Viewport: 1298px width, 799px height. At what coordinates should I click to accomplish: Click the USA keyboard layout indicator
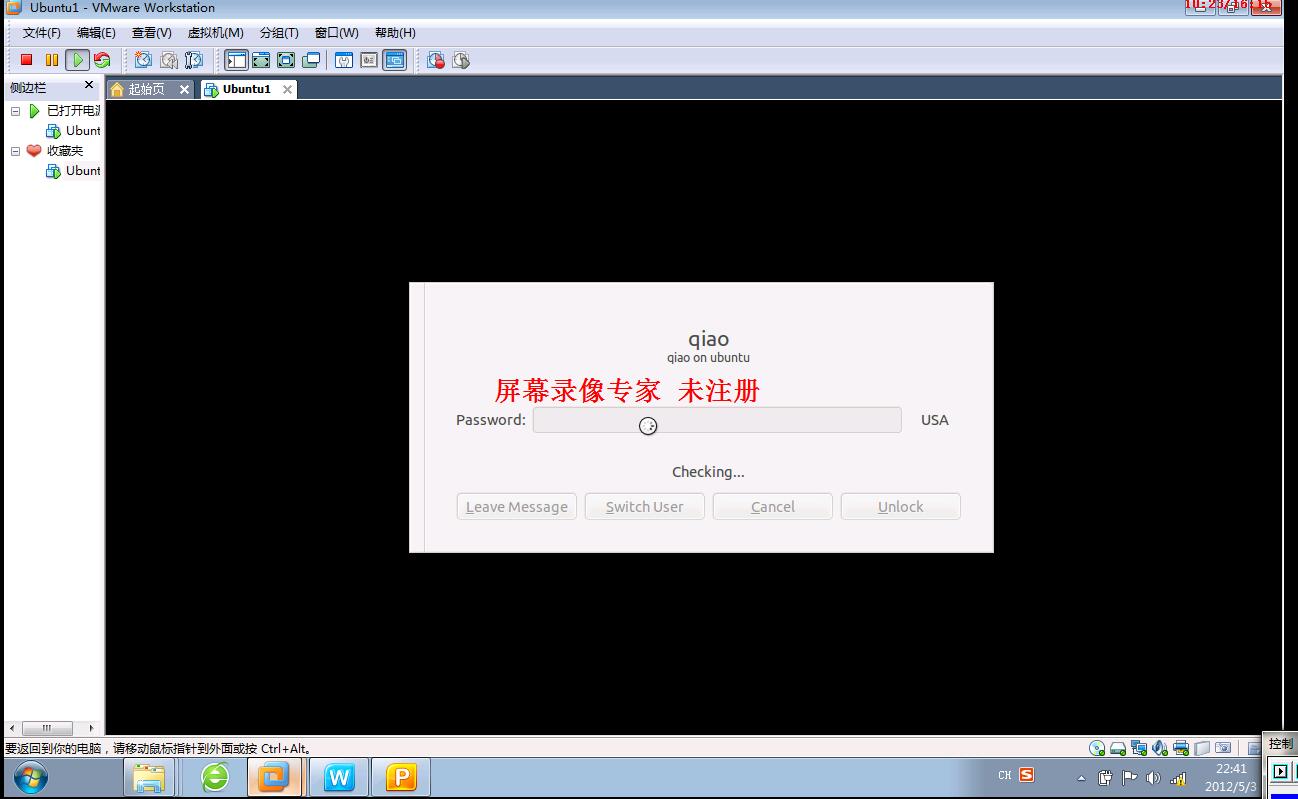coord(935,420)
